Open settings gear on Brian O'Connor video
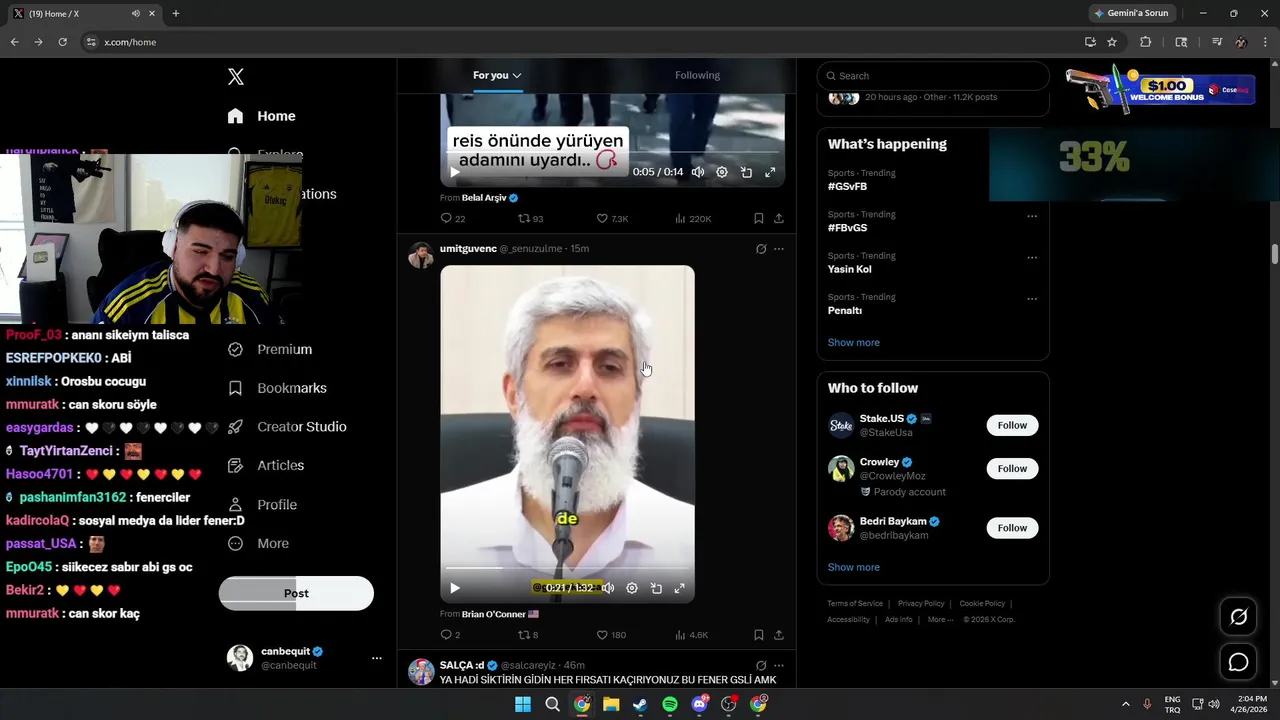This screenshot has height=720, width=1280. click(632, 588)
